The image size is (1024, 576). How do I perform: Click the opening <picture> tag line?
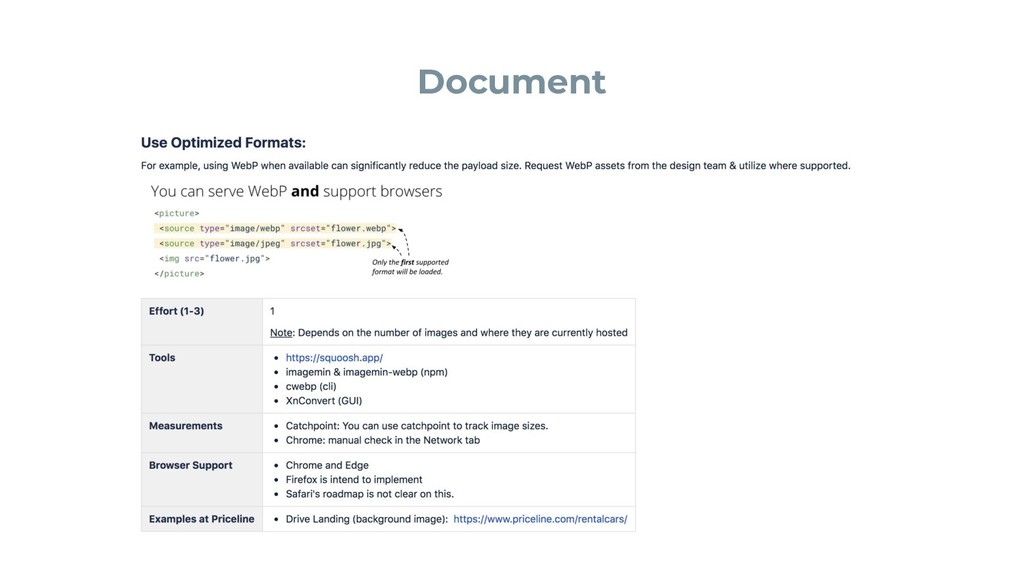(177, 214)
